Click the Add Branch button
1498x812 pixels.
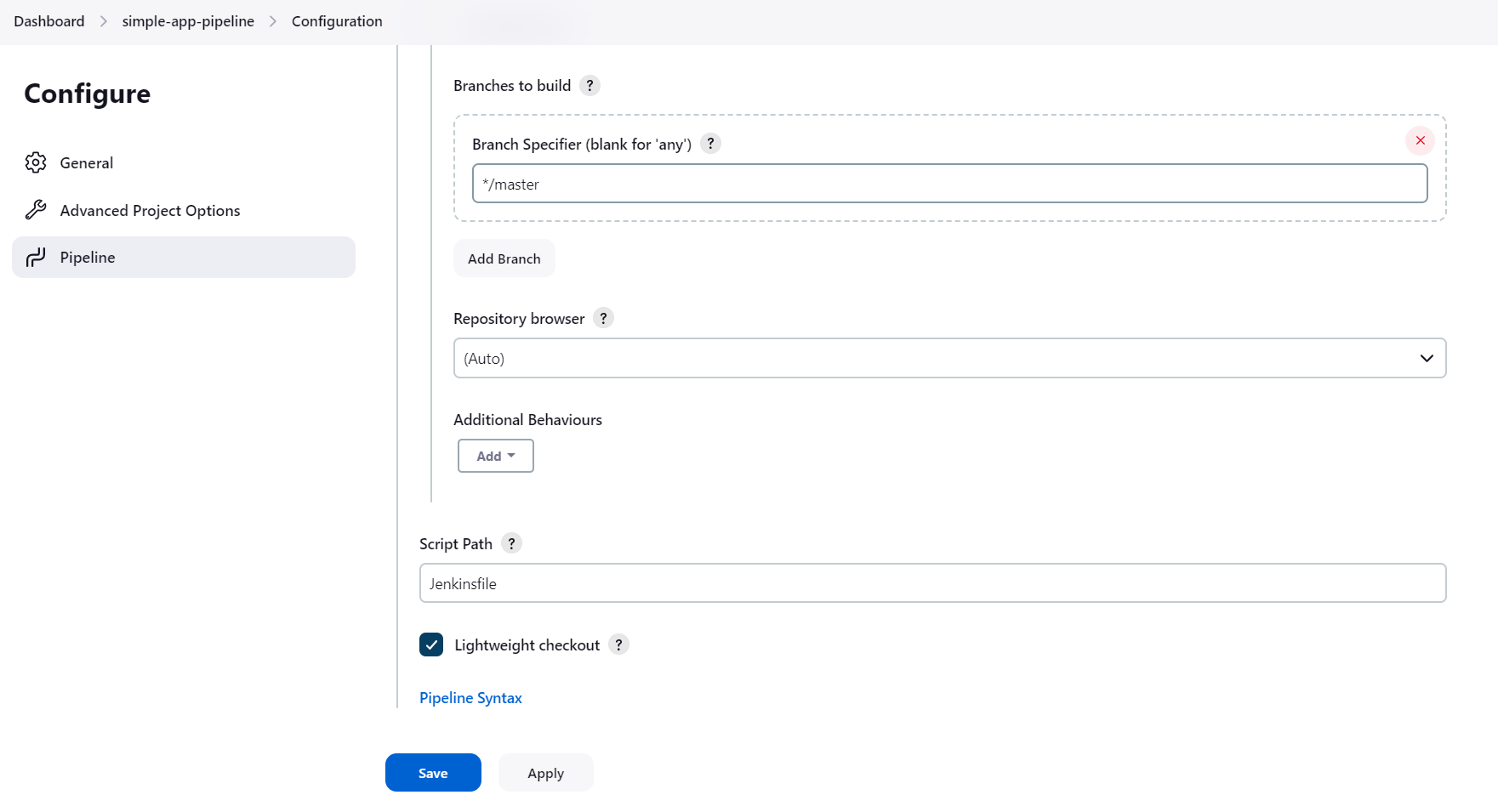[x=504, y=258]
